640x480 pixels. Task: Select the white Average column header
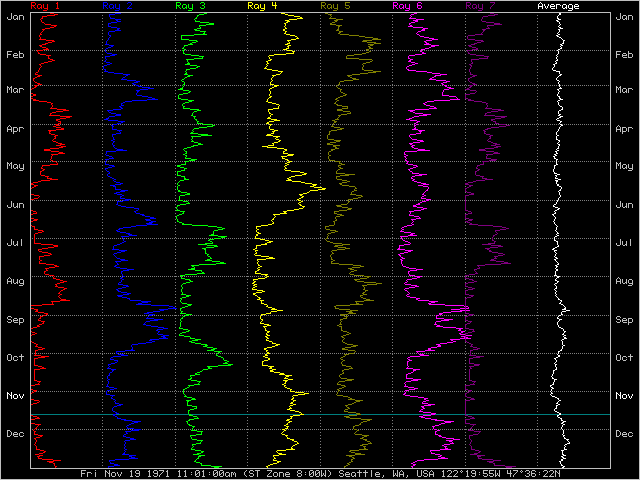click(558, 6)
